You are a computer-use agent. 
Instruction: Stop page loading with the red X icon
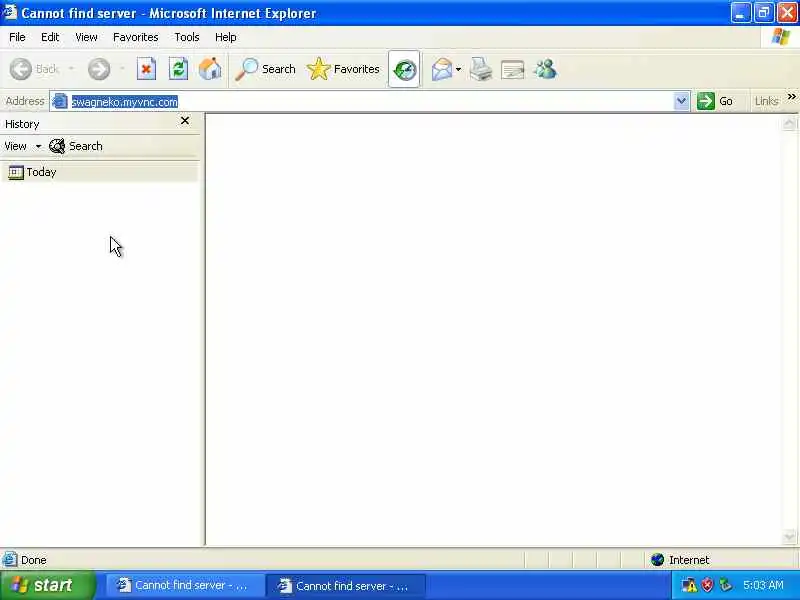point(146,69)
